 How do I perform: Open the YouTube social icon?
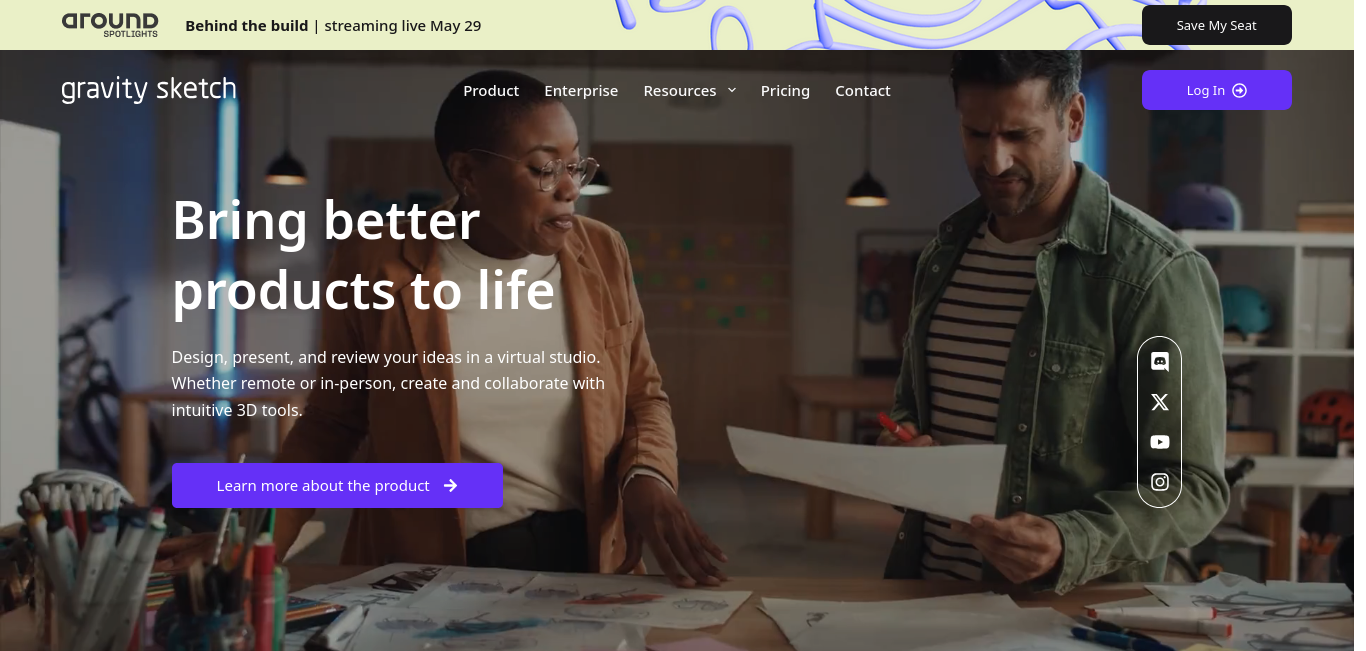pos(1160,442)
